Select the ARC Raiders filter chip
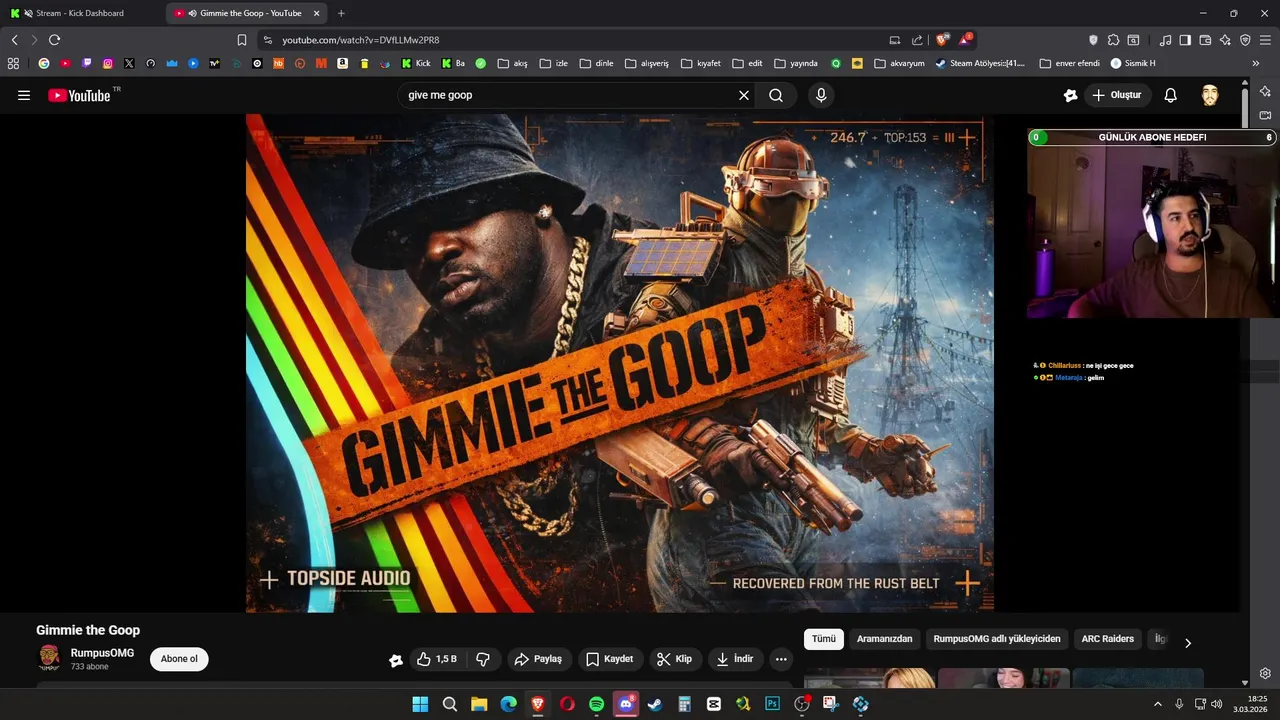The image size is (1280, 720). pyautogui.click(x=1108, y=639)
